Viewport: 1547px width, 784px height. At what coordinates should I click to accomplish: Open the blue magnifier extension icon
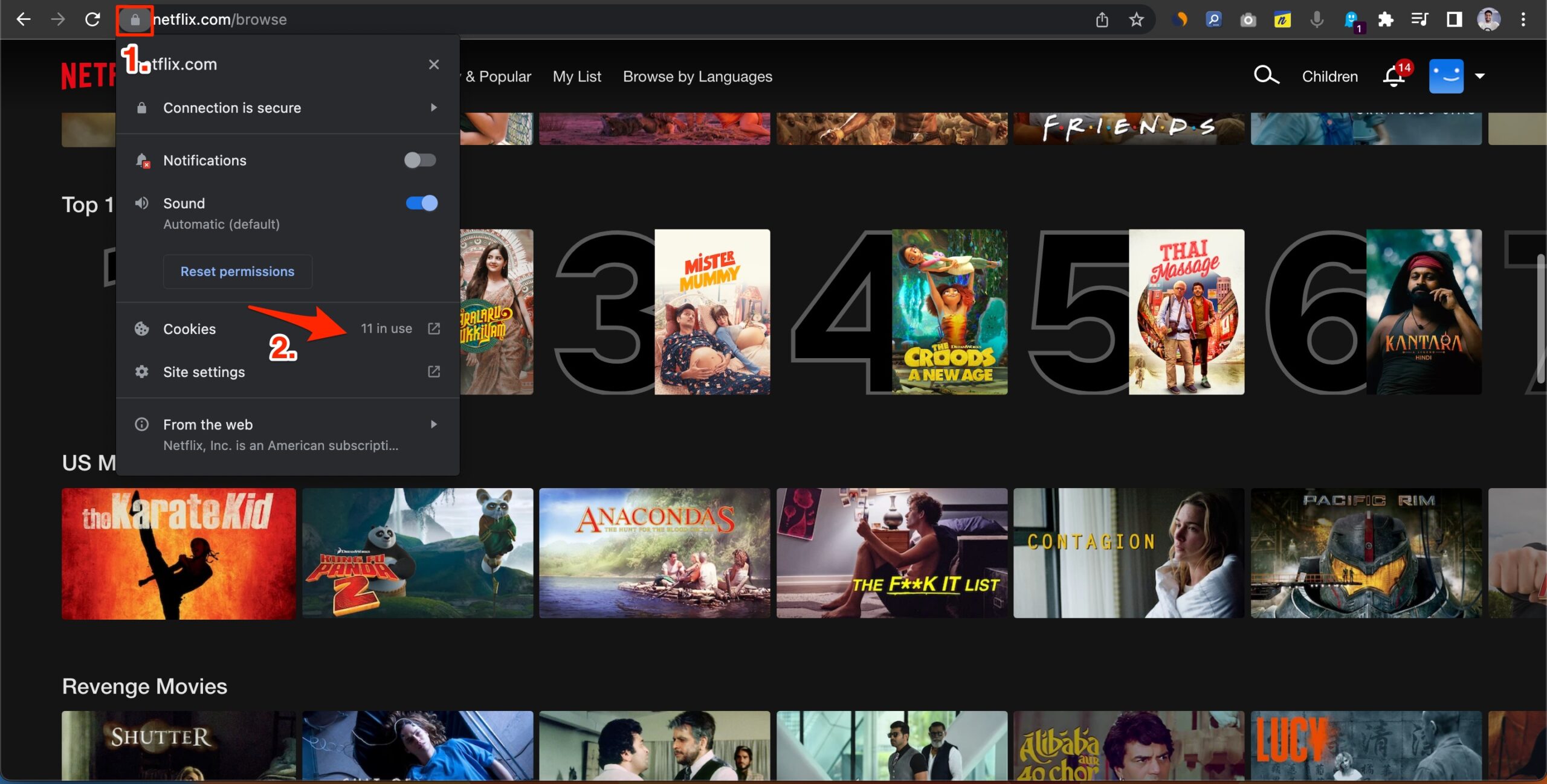pos(1213,20)
